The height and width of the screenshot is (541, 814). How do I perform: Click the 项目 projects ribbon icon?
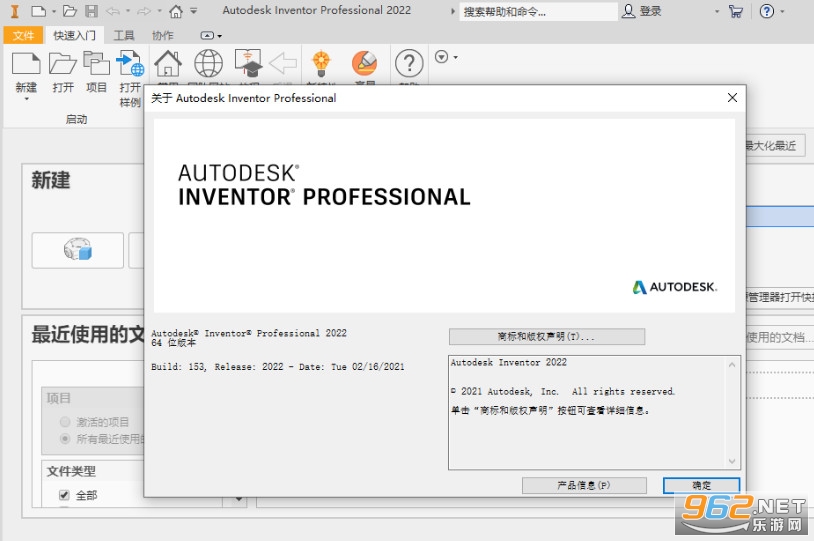pyautogui.click(x=97, y=64)
